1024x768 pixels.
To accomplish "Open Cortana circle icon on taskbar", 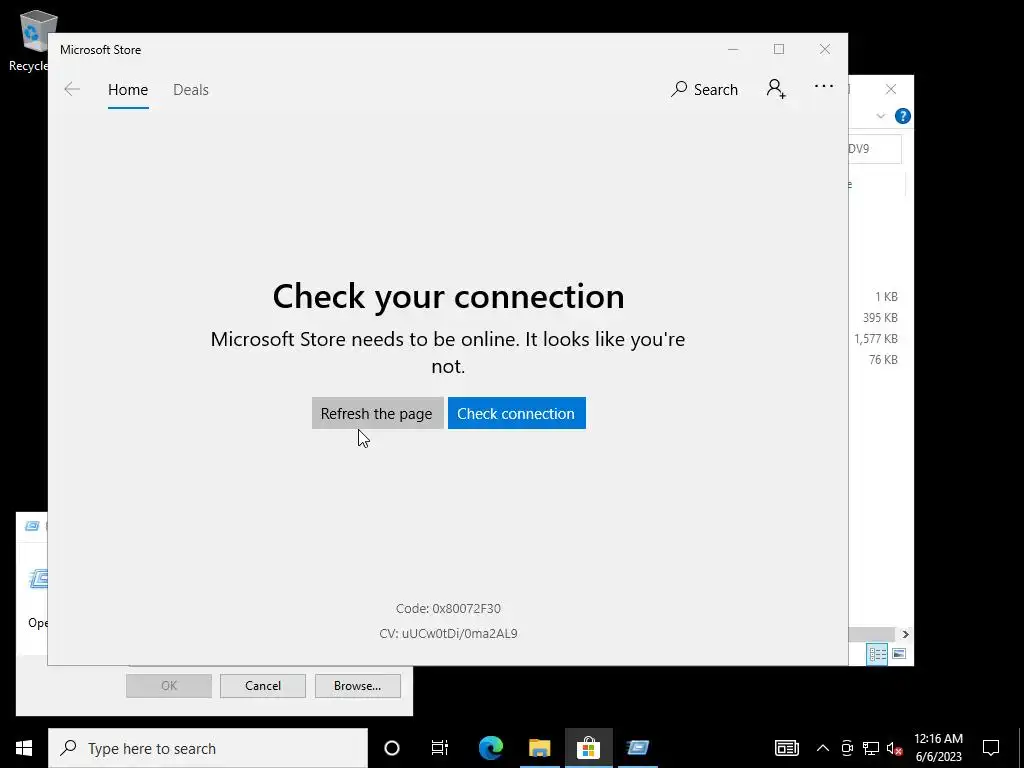I will coord(392,748).
